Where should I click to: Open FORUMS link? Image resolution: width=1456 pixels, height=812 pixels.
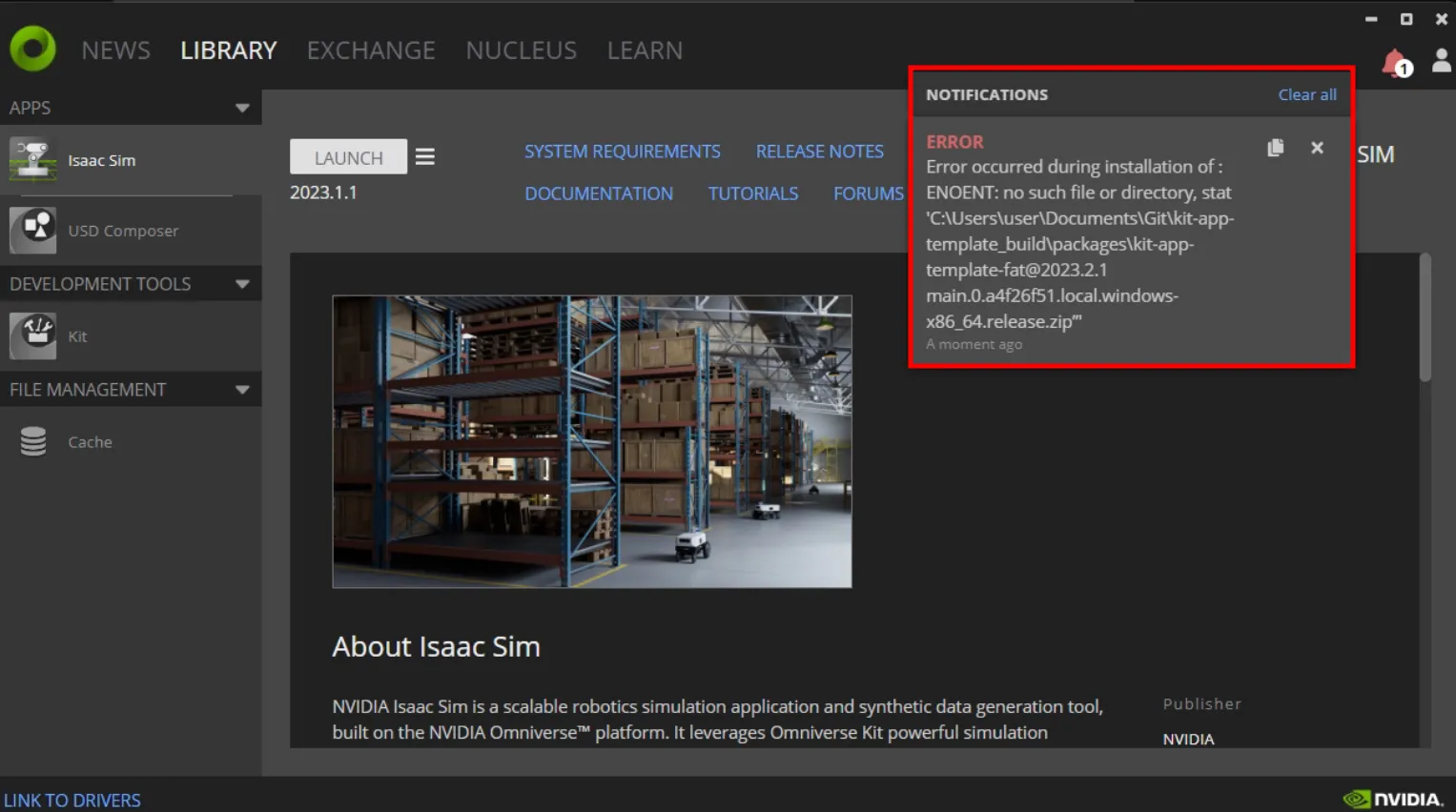[x=869, y=193]
